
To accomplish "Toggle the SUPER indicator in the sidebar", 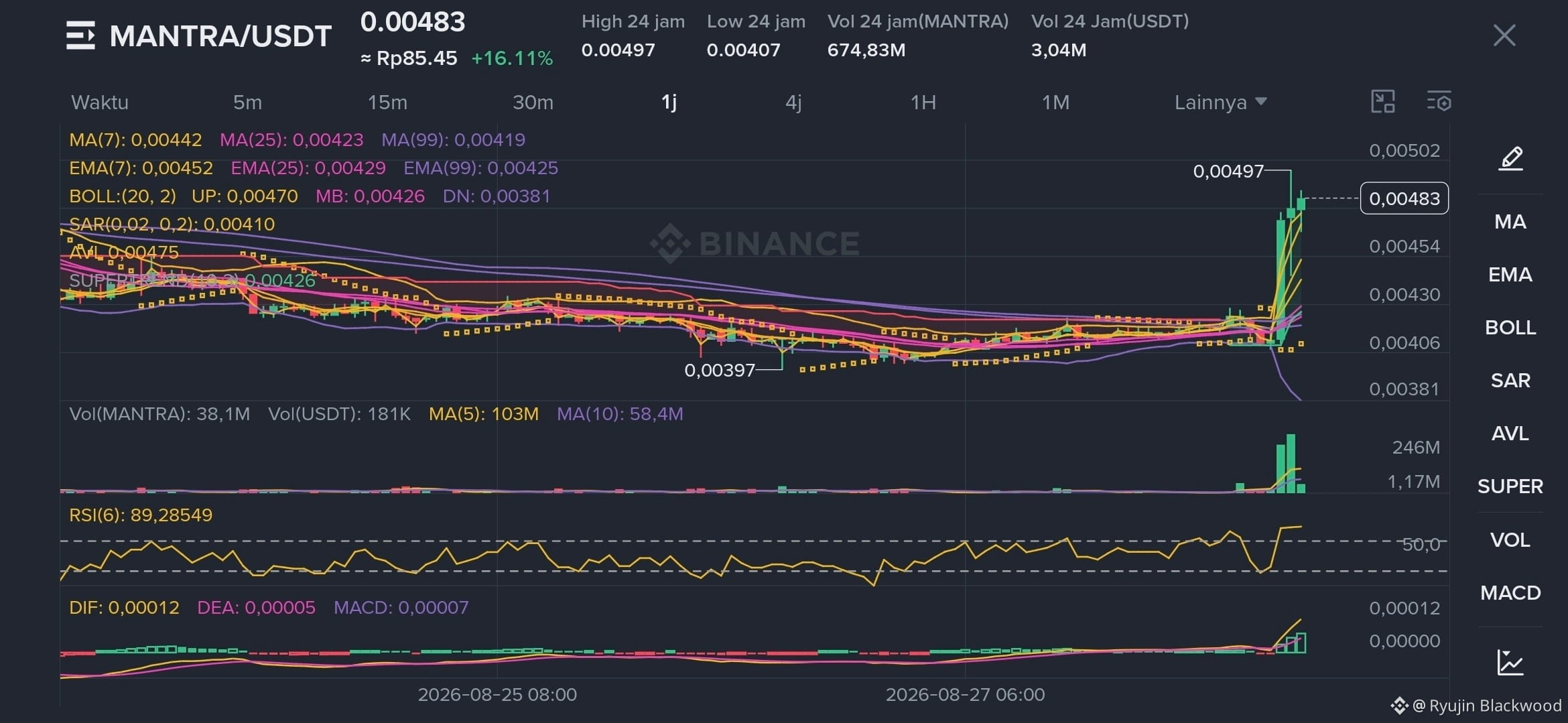I will (1510, 486).
